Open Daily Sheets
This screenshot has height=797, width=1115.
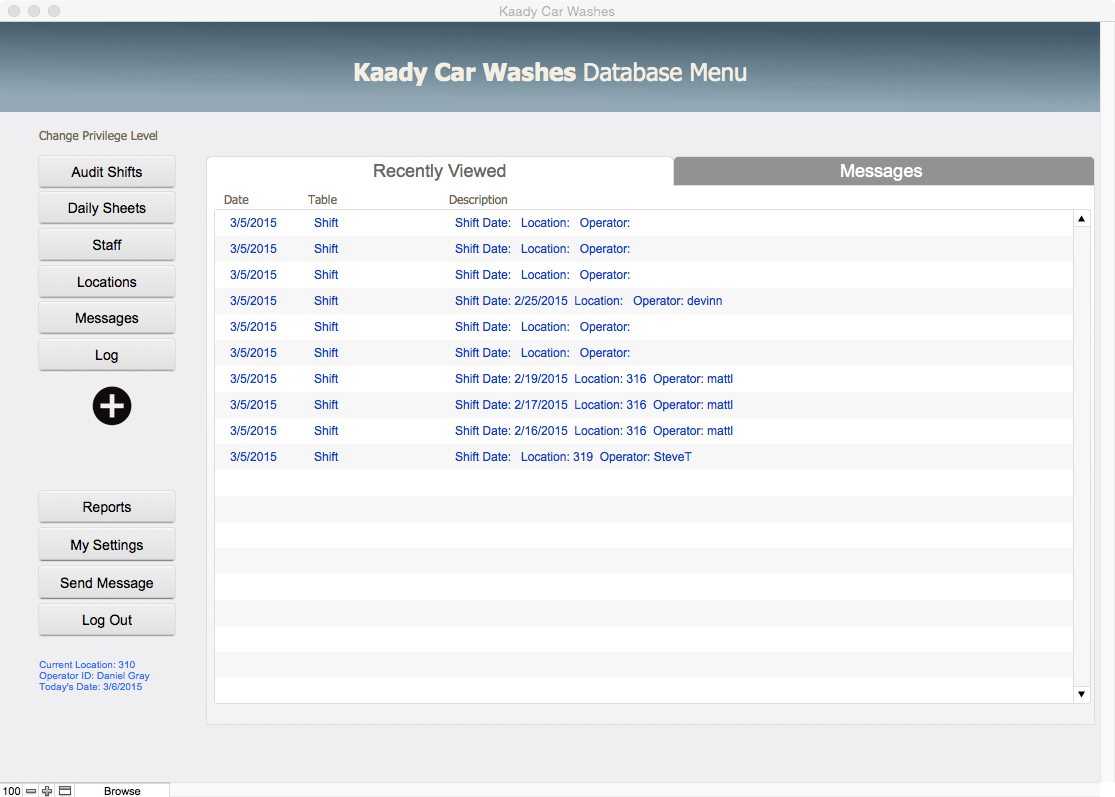pyautogui.click(x=107, y=208)
